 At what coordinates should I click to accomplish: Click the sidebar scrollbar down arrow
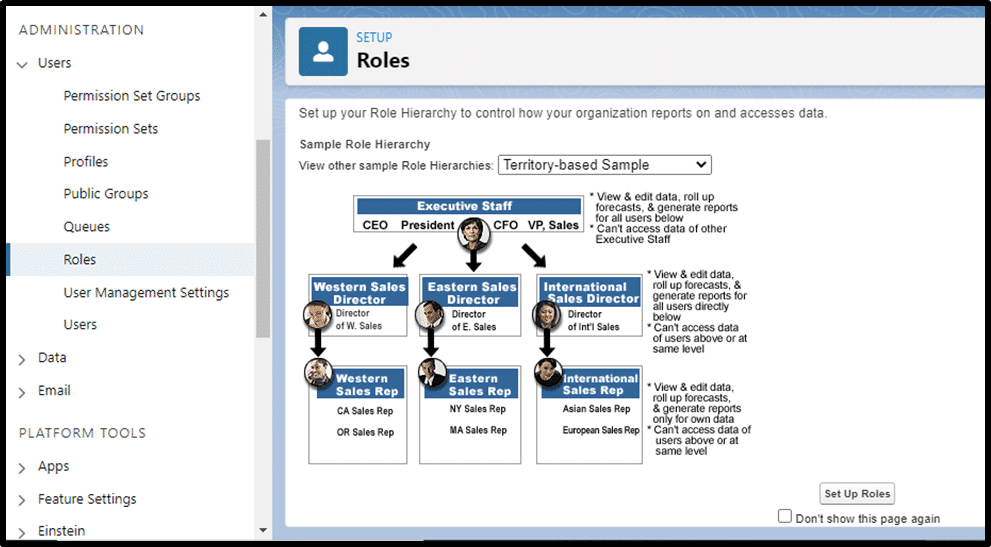pyautogui.click(x=263, y=530)
